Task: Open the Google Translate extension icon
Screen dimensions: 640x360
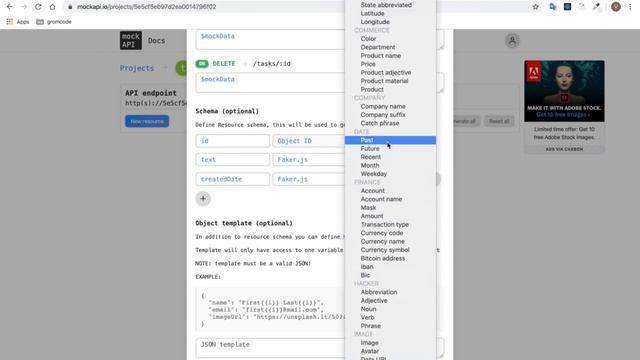Action: [553, 7]
